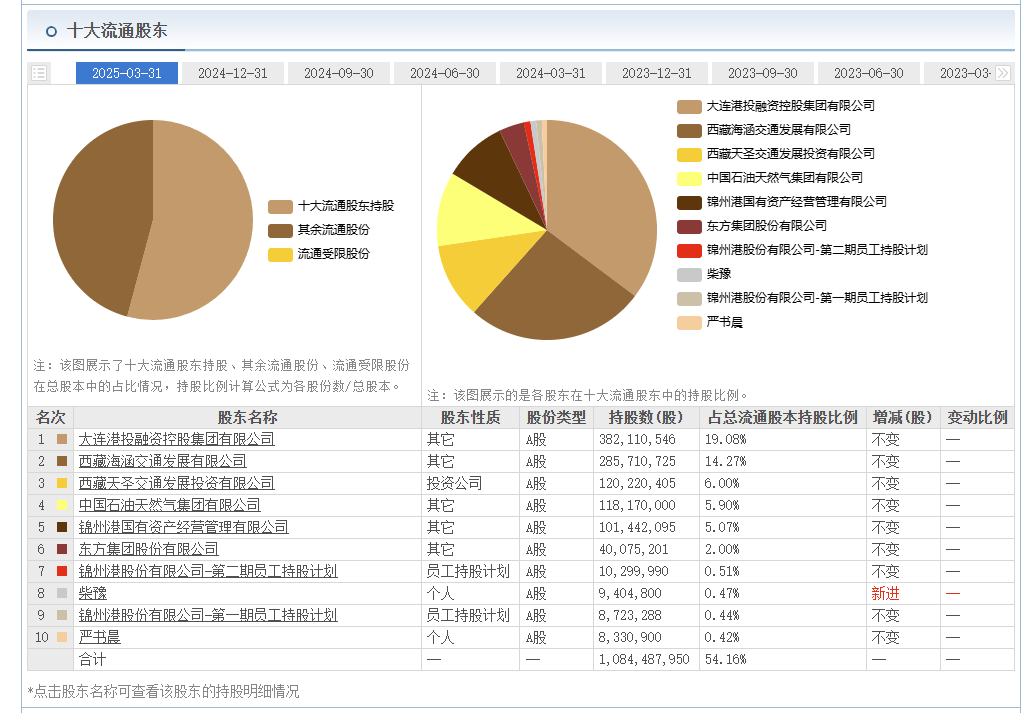Select the 2024-03-31 tab
Screen dimensions: 1029x713
coord(551,73)
